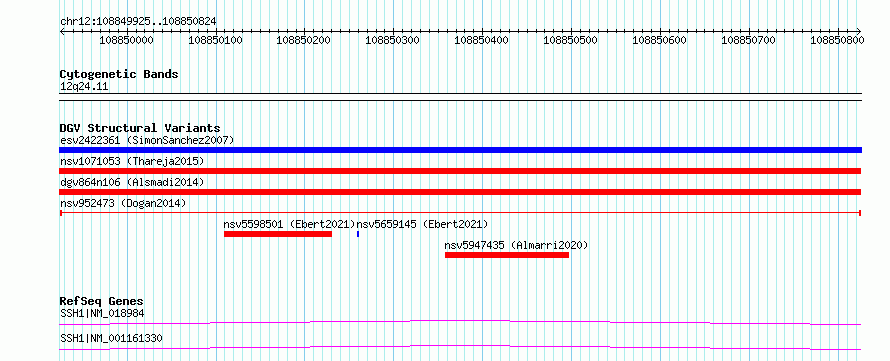The width and height of the screenshot is (890, 361).
Task: Click the thin nsv952473 variant line
Action: point(460,213)
